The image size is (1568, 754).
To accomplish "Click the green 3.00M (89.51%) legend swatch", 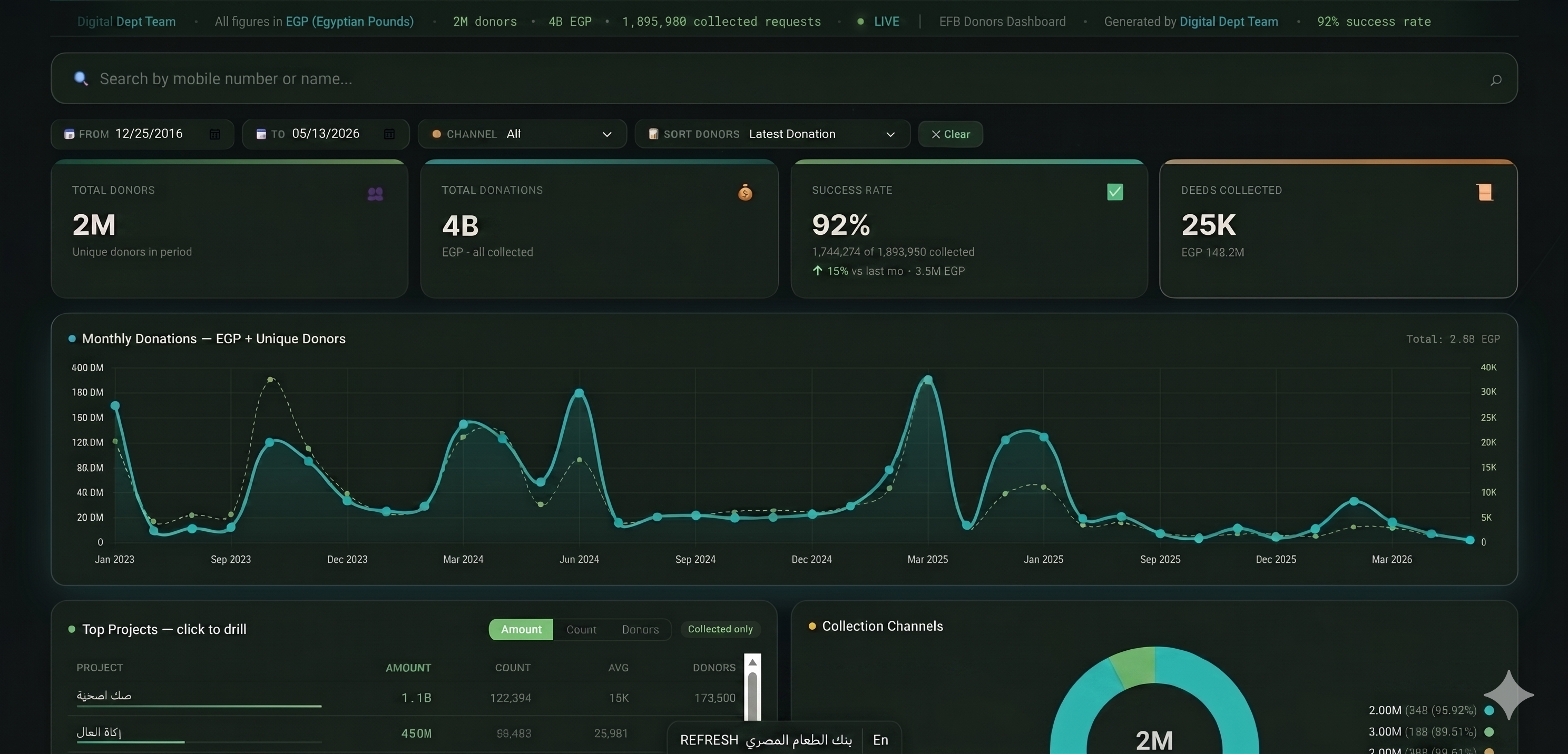I will coord(1489,731).
